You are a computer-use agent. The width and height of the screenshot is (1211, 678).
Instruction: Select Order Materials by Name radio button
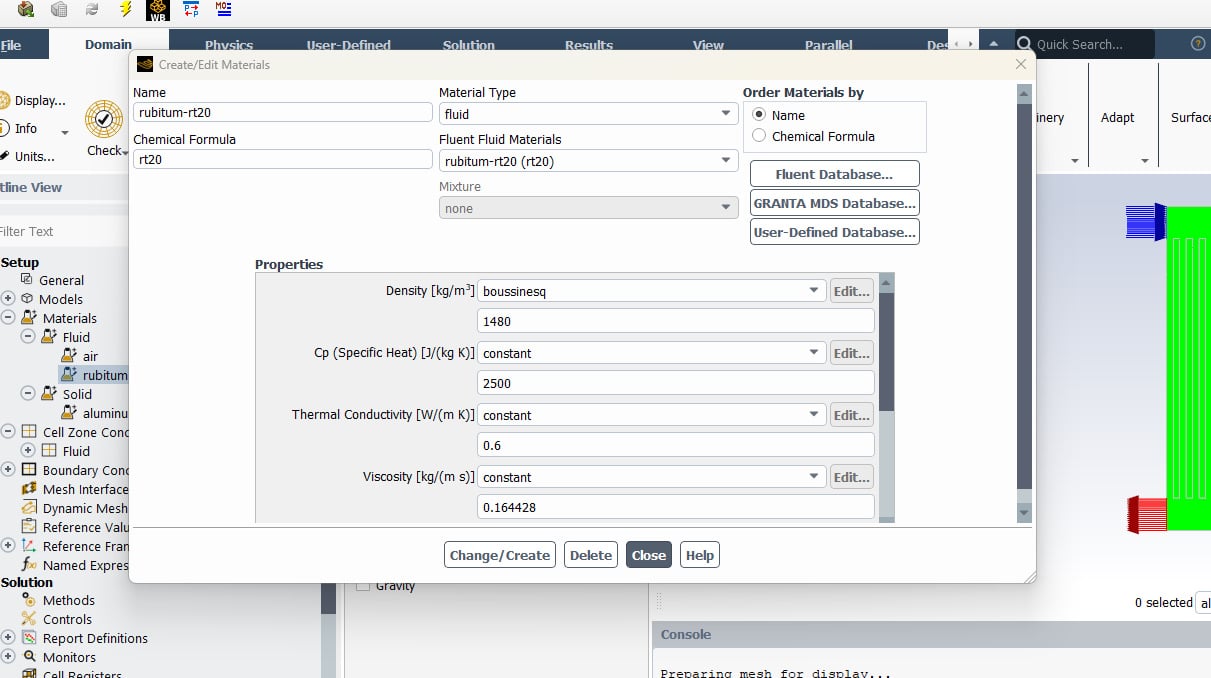click(x=759, y=115)
